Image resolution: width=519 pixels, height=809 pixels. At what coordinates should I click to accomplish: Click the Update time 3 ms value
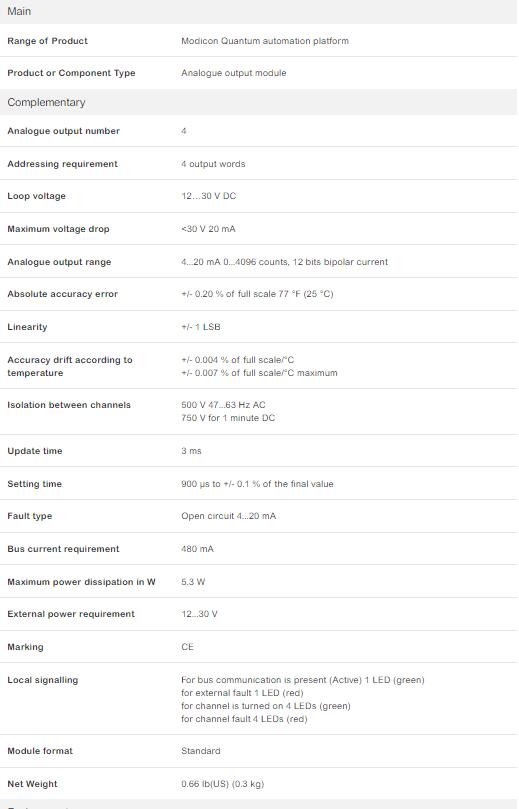(191, 451)
